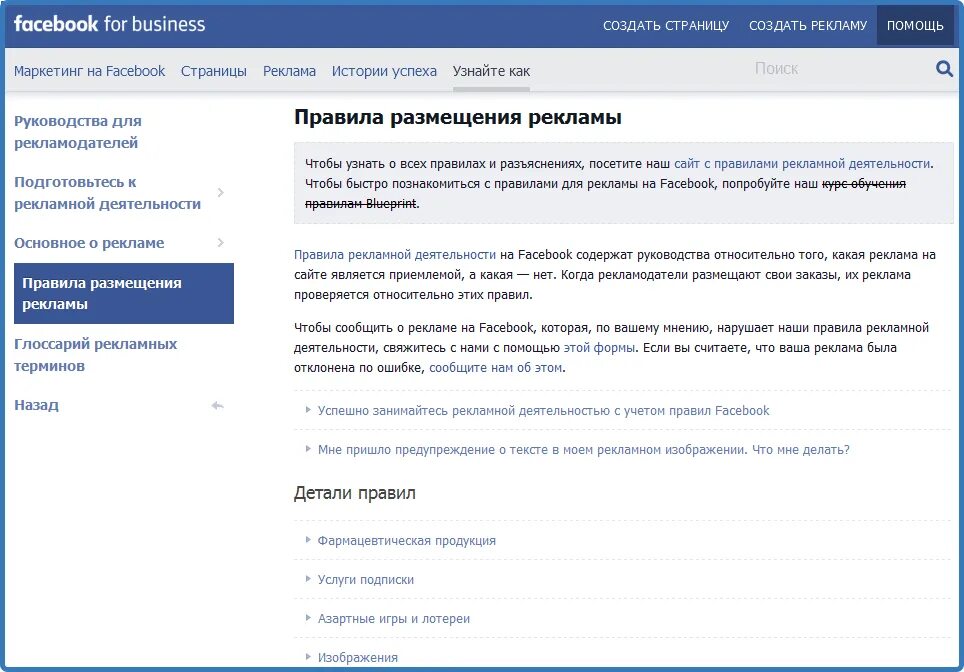Click the Правила рекламной деятельности paragraph link
This screenshot has height=672, width=964.
(395, 255)
